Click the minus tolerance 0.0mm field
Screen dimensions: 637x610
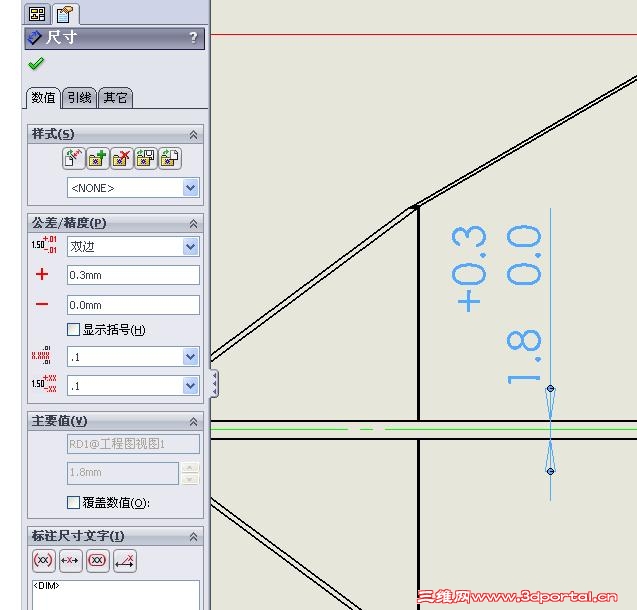click(133, 305)
